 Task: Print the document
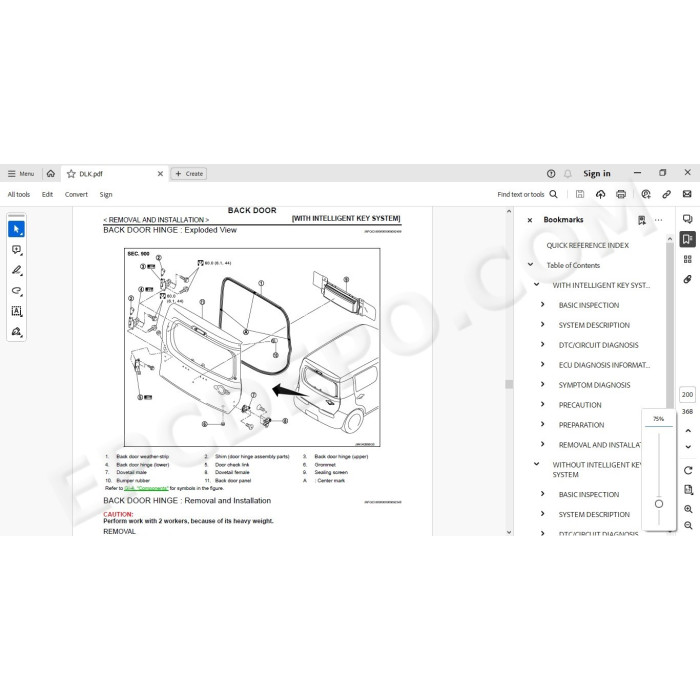(x=621, y=194)
